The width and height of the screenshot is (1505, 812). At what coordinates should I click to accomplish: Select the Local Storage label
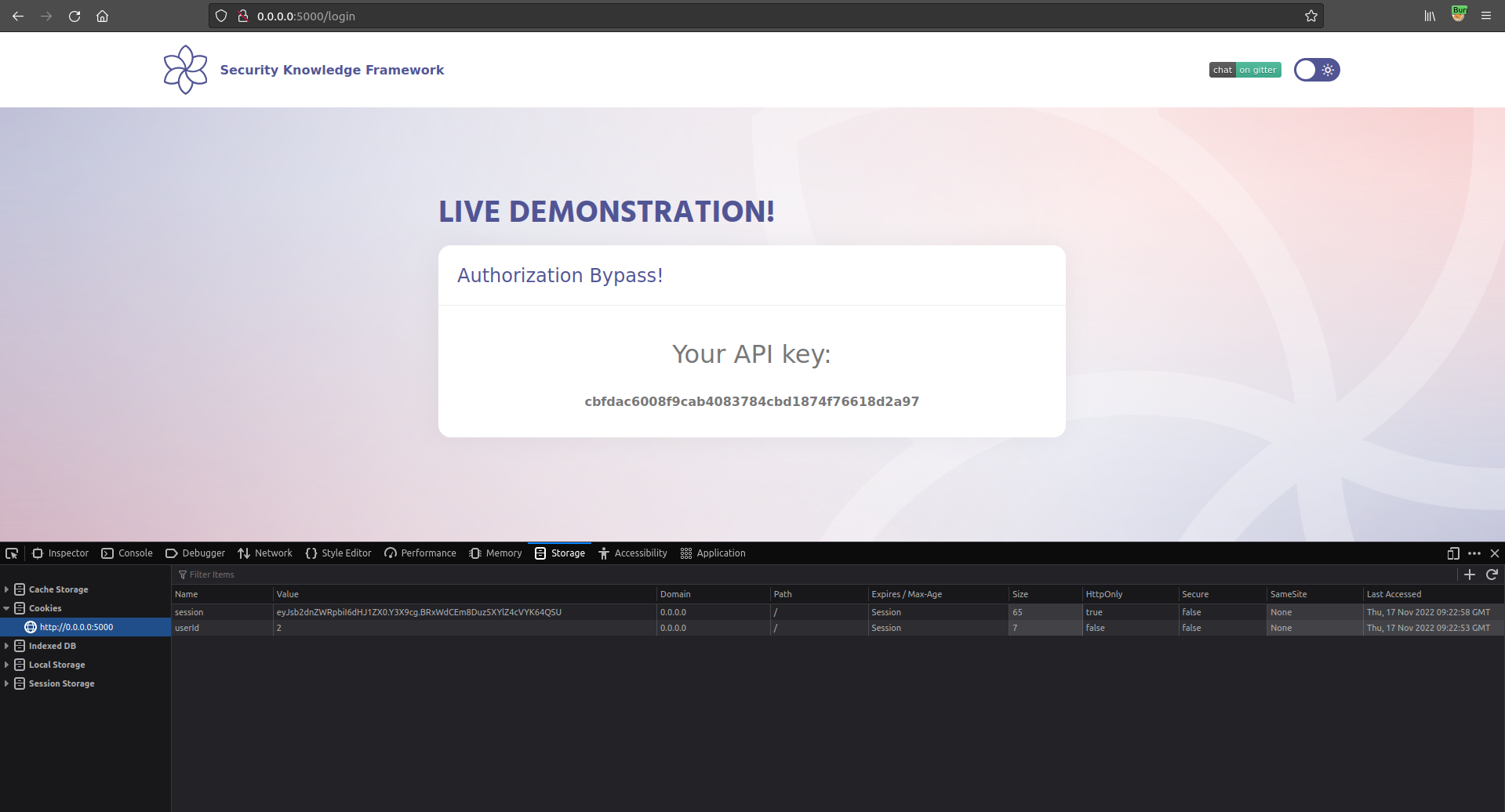pos(56,665)
